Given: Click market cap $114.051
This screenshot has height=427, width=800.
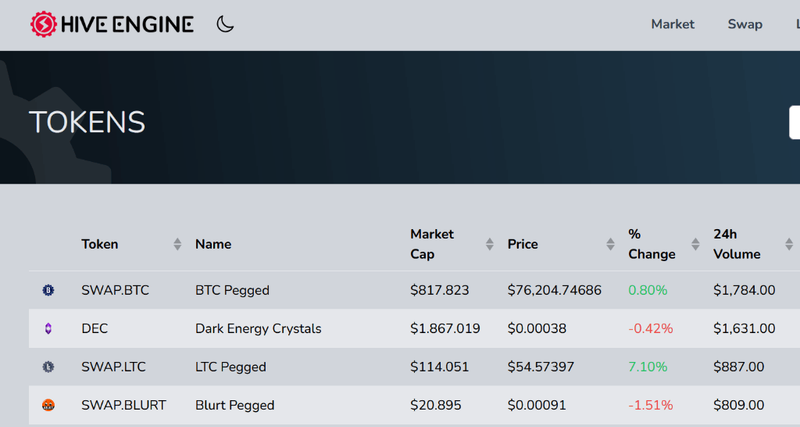Looking at the screenshot, I should 439,367.
